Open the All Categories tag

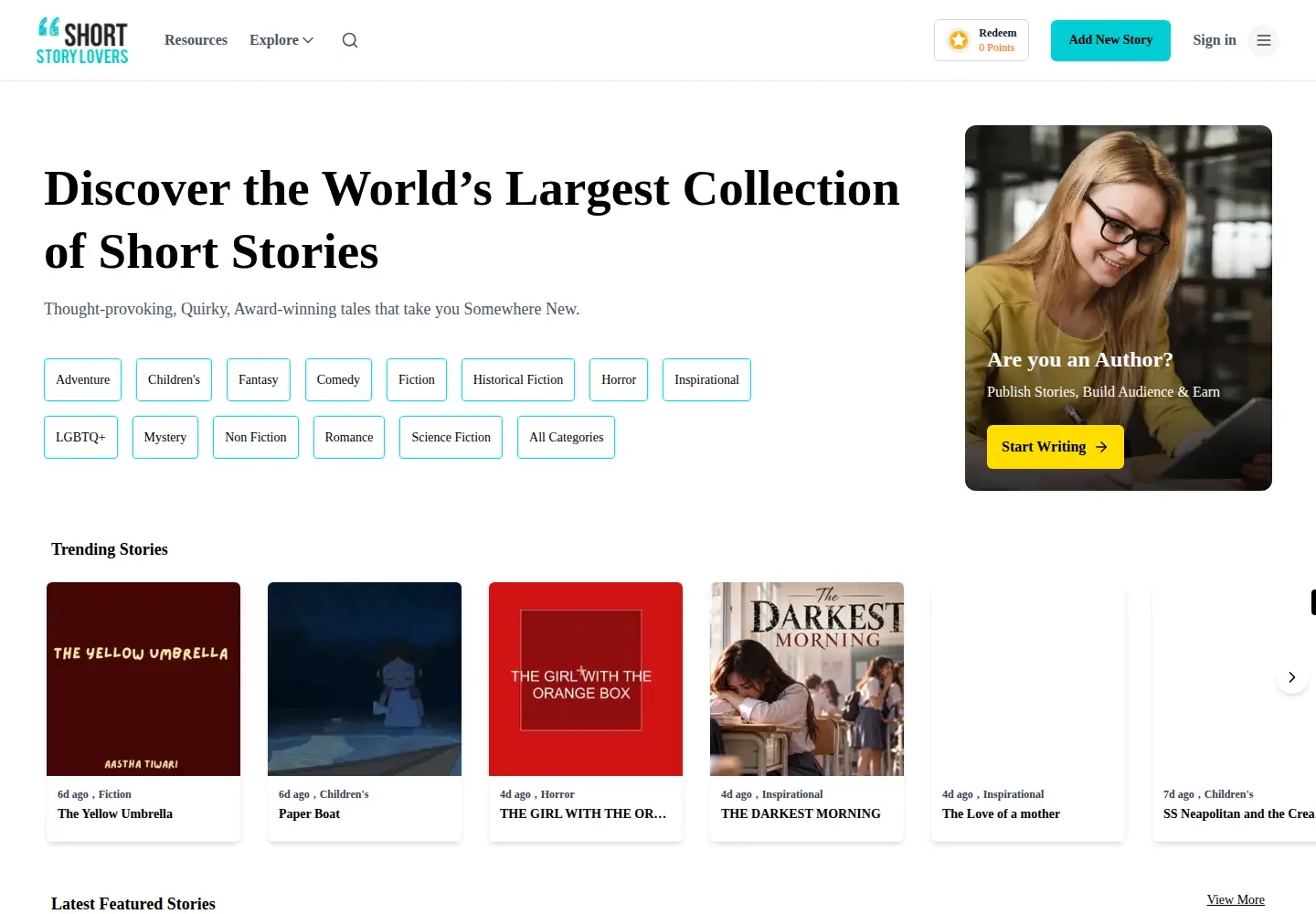(567, 437)
